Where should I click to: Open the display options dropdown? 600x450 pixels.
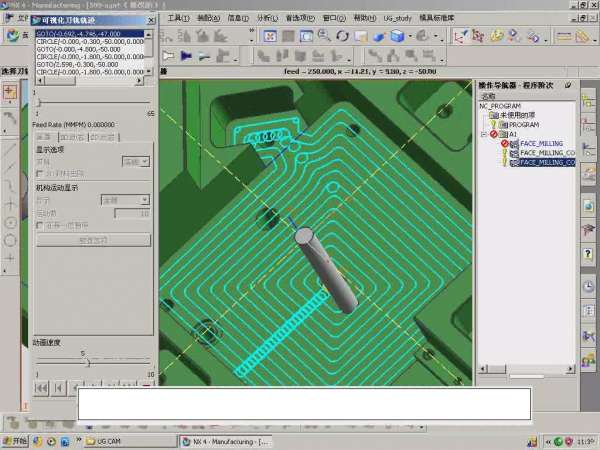point(136,161)
